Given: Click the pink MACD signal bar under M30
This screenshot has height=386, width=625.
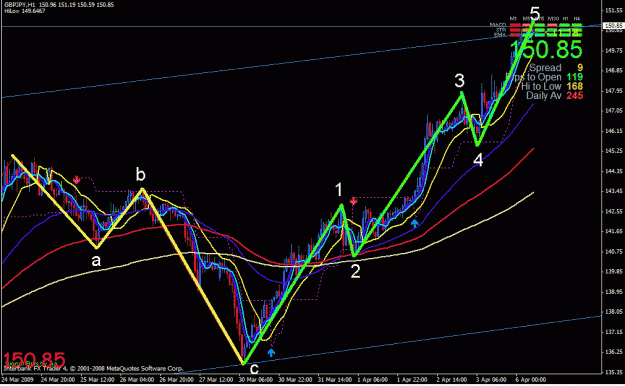Looking at the screenshot, I should (552, 25).
